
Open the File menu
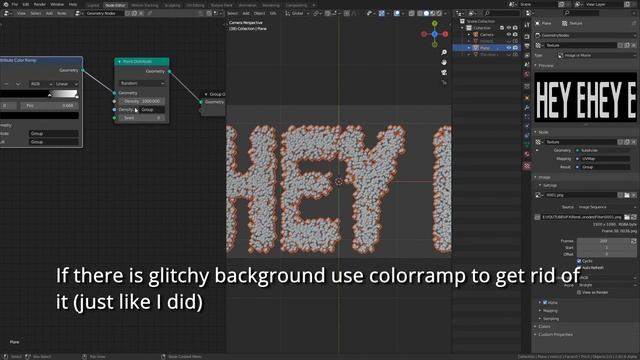(15, 4)
